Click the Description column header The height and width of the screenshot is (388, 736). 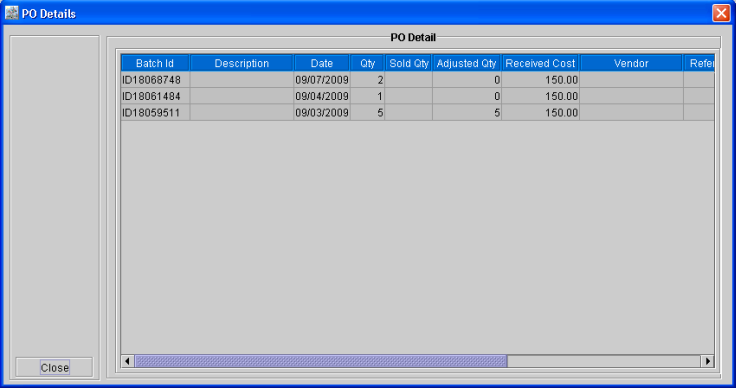[x=242, y=63]
